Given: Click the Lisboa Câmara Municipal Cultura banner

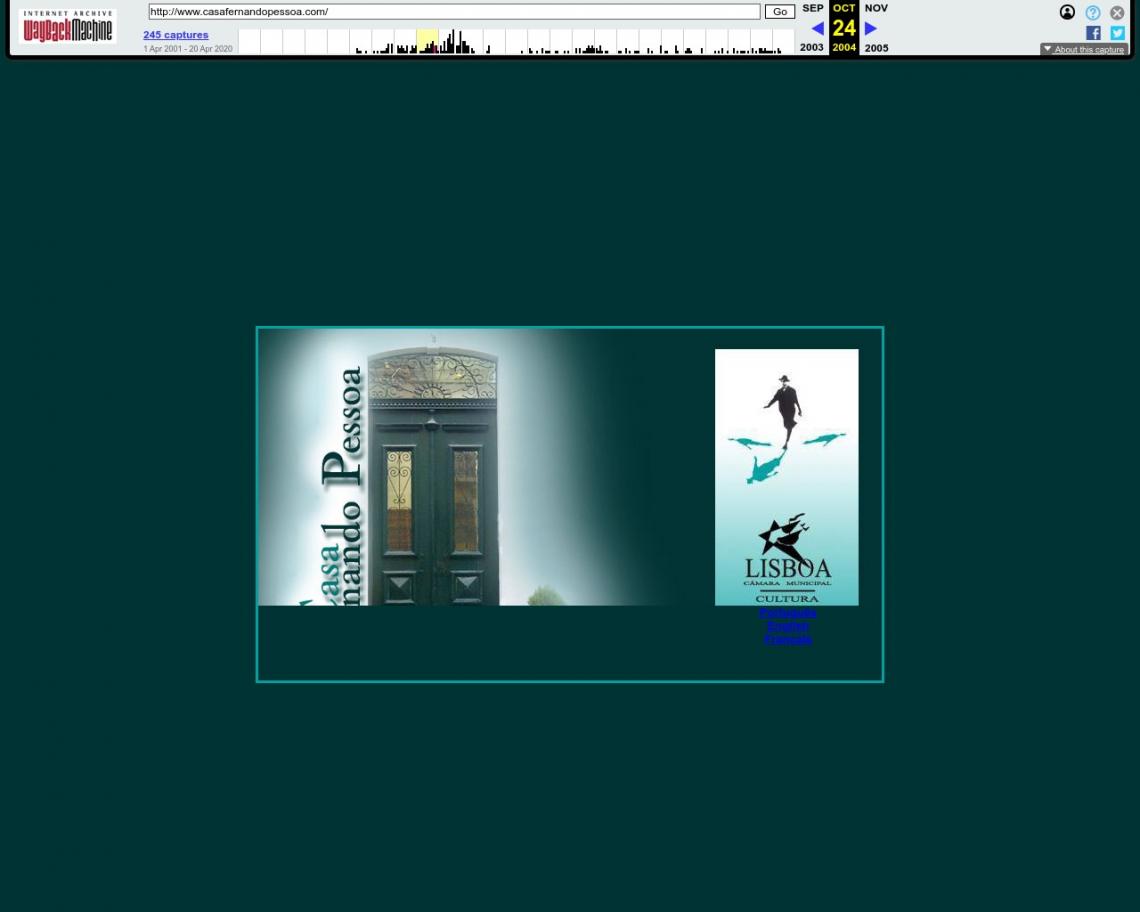Looking at the screenshot, I should coord(787,477).
